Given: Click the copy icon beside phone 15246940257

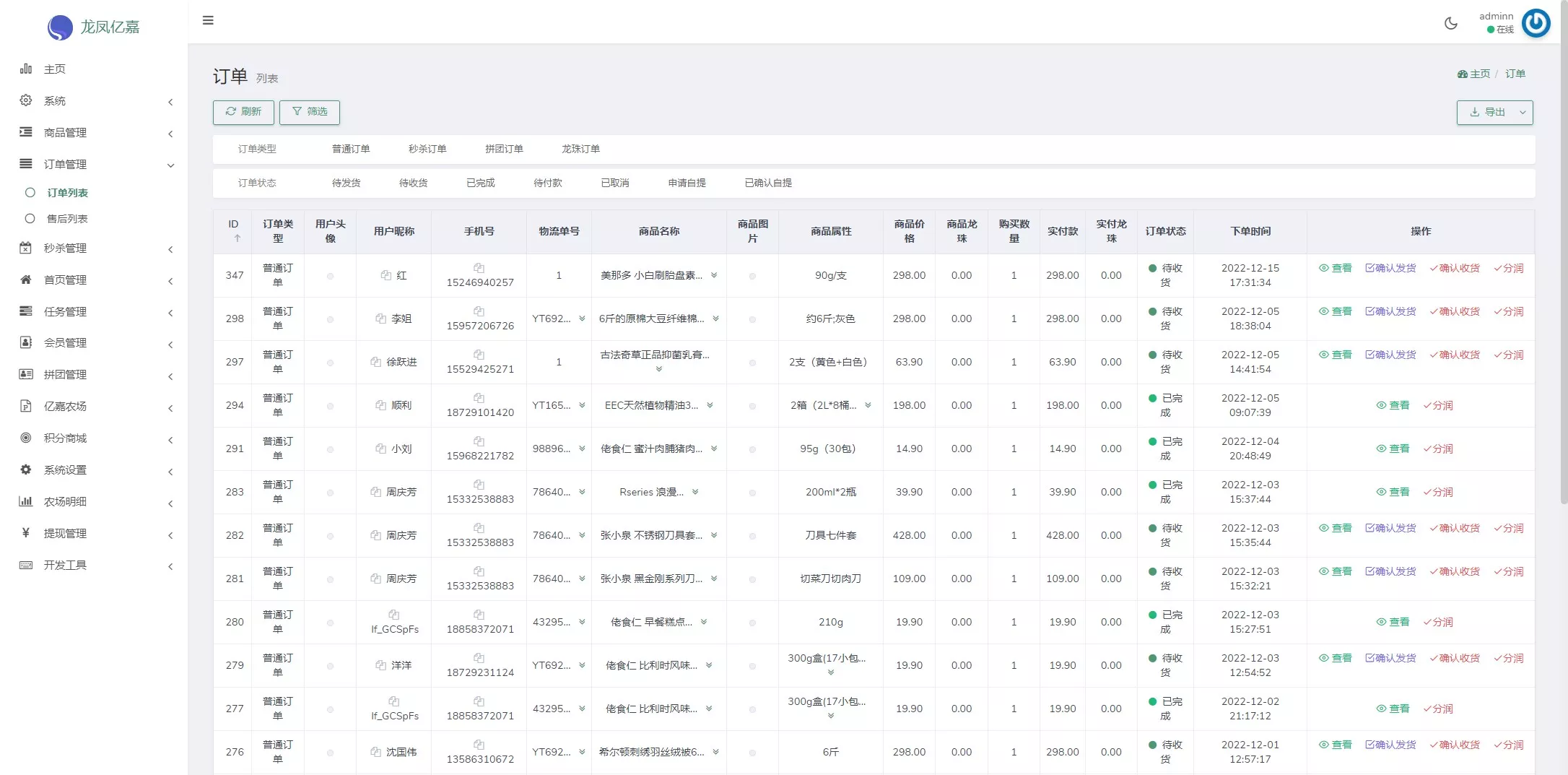Looking at the screenshot, I should (x=479, y=268).
